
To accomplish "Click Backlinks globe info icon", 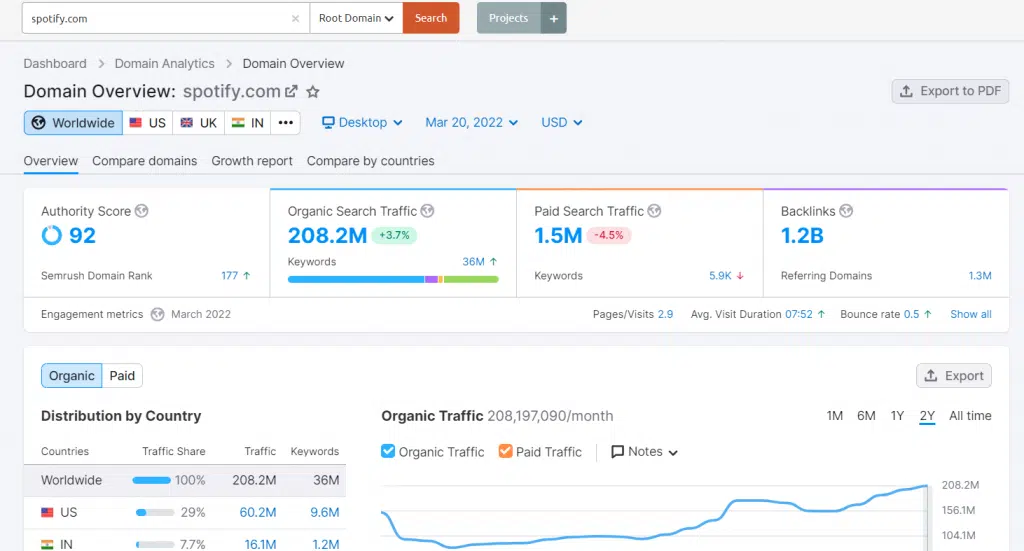I will click(x=846, y=211).
